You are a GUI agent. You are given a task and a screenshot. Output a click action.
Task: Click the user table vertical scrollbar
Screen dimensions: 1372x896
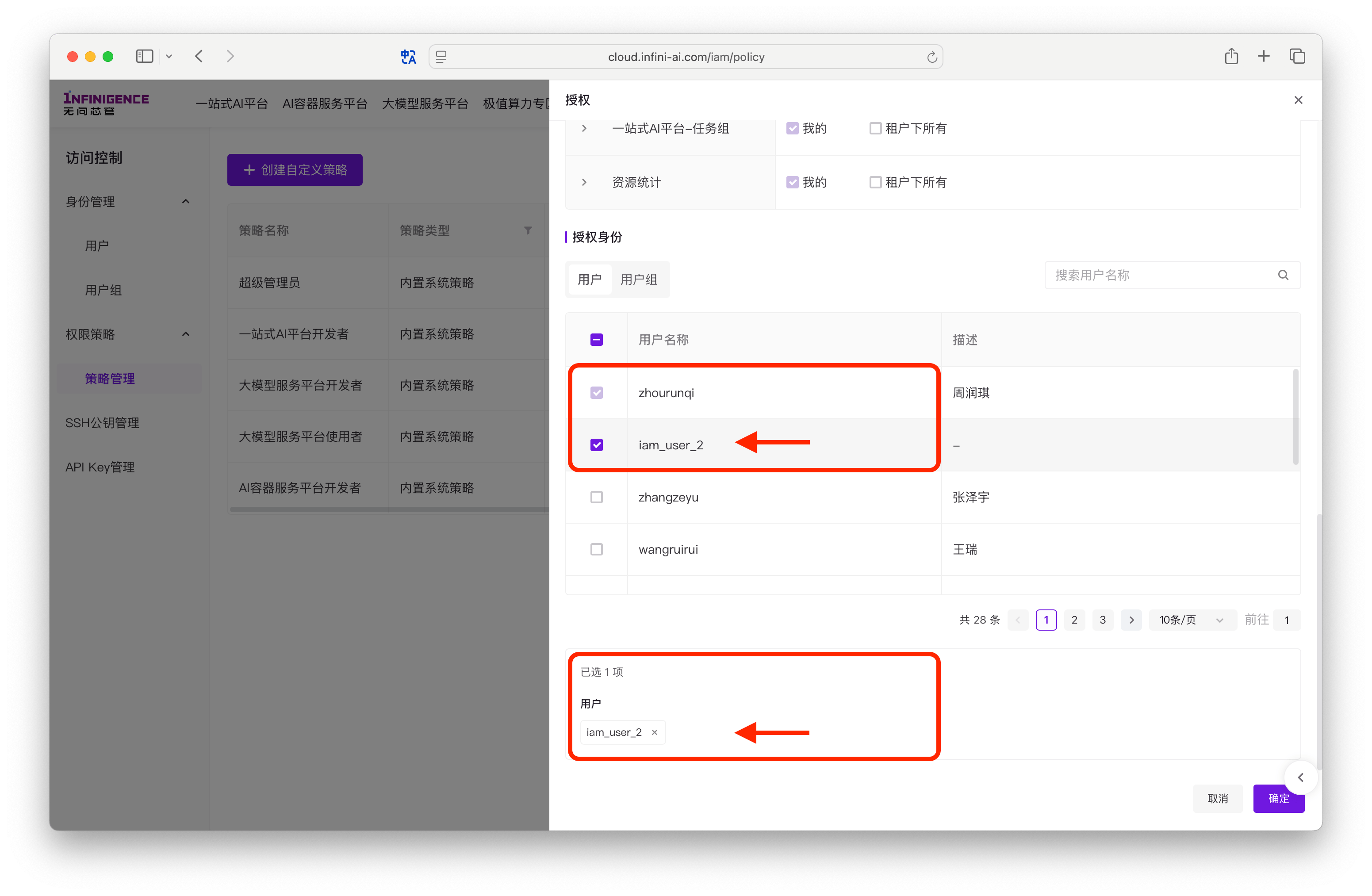click(x=1295, y=417)
